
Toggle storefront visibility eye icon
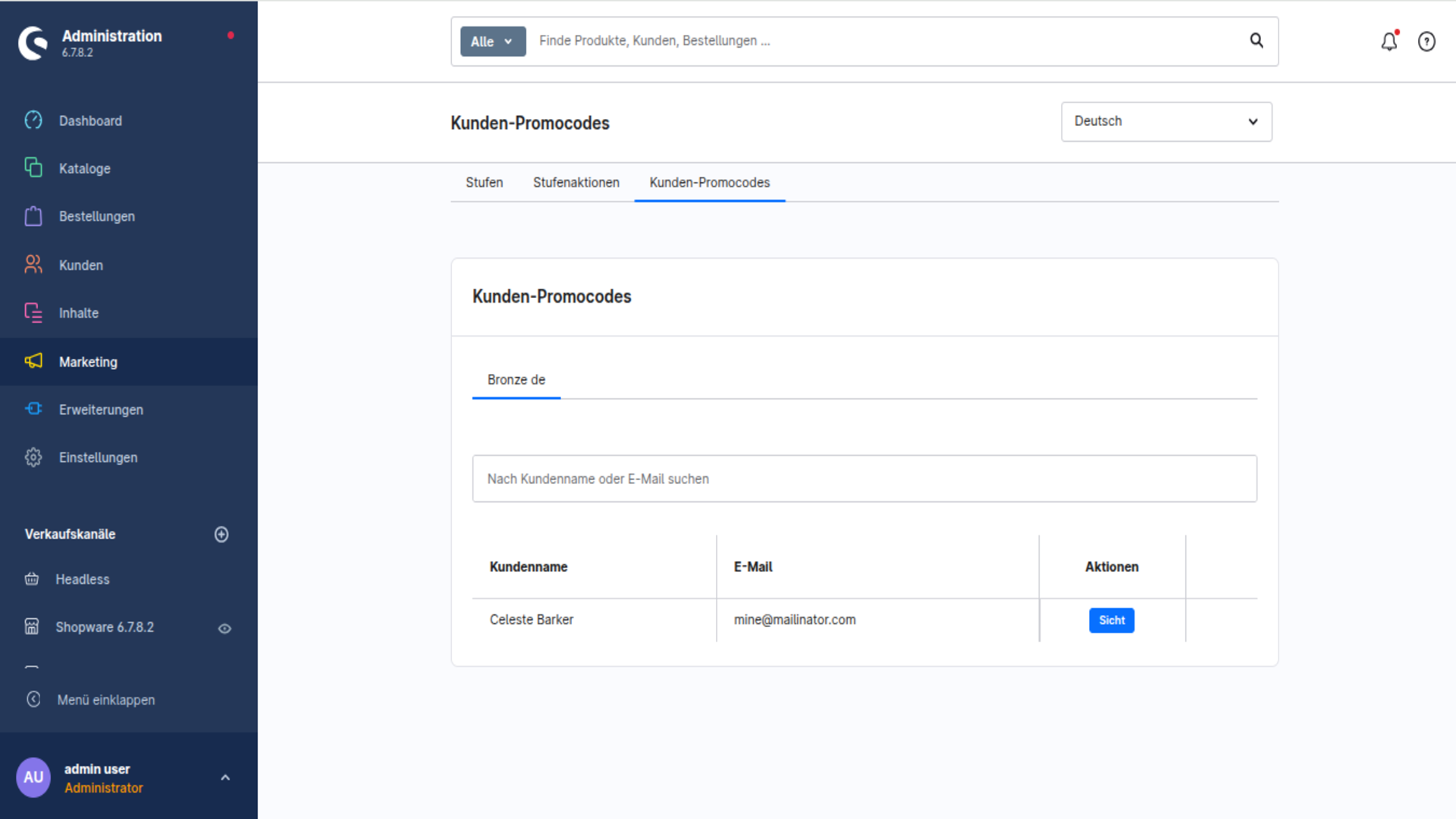224,629
